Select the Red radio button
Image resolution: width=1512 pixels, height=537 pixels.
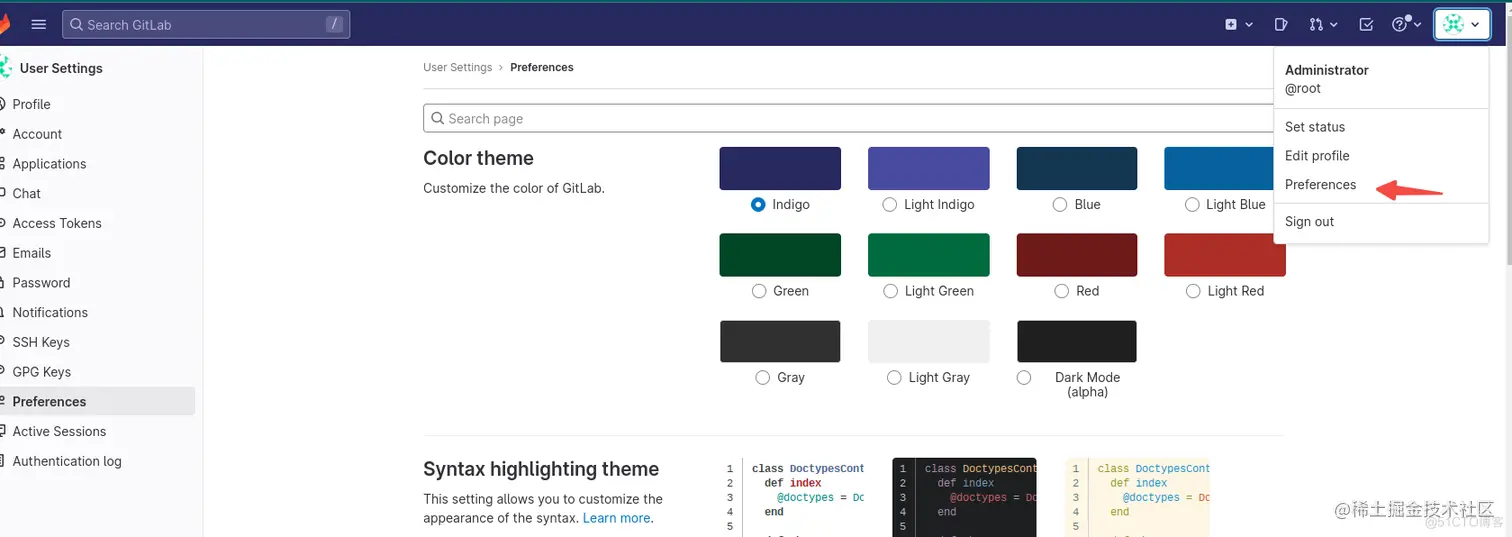1062,291
